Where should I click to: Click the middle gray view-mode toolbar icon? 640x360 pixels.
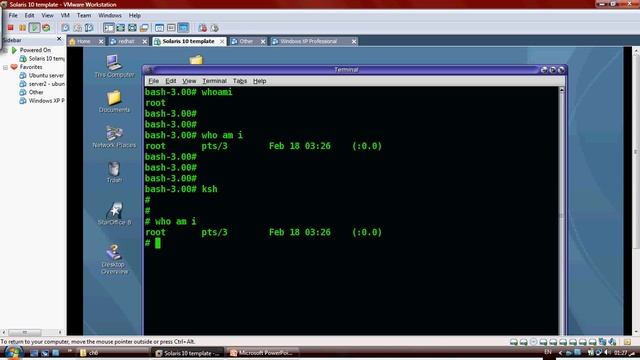pyautogui.click(x=171, y=28)
